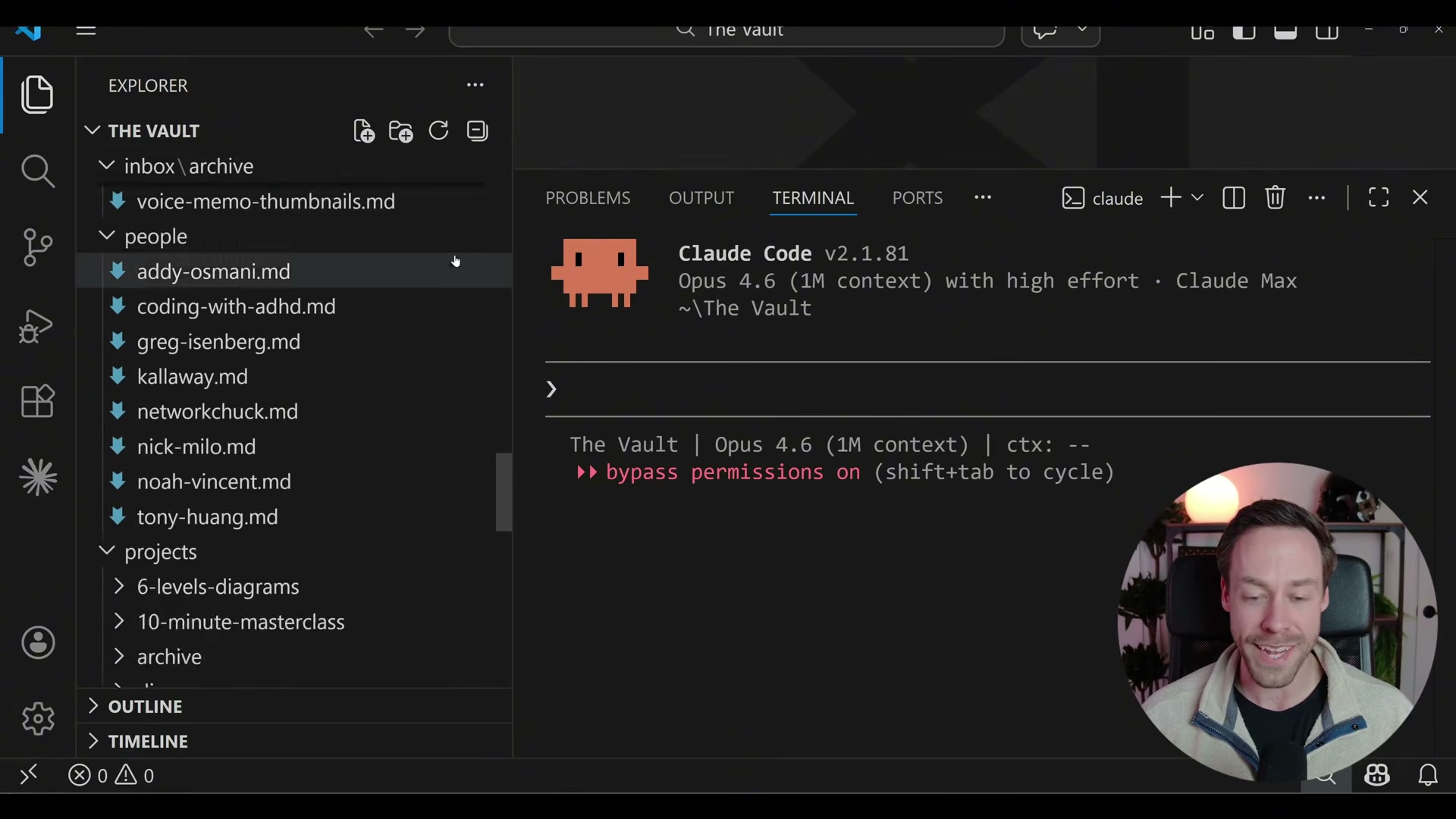This screenshot has width=1456, height=819.
Task: Switch to the PROBLEMS tab
Action: click(588, 197)
